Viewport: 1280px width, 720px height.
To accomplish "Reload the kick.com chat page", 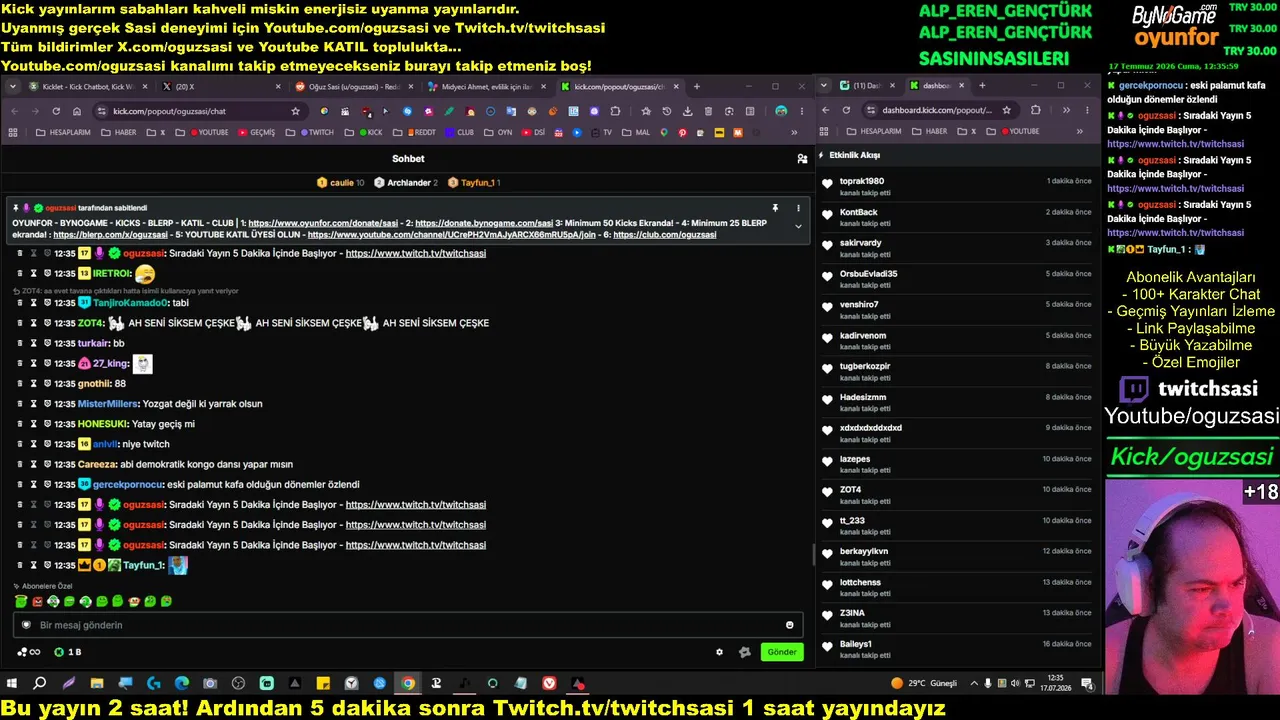I will point(56,111).
